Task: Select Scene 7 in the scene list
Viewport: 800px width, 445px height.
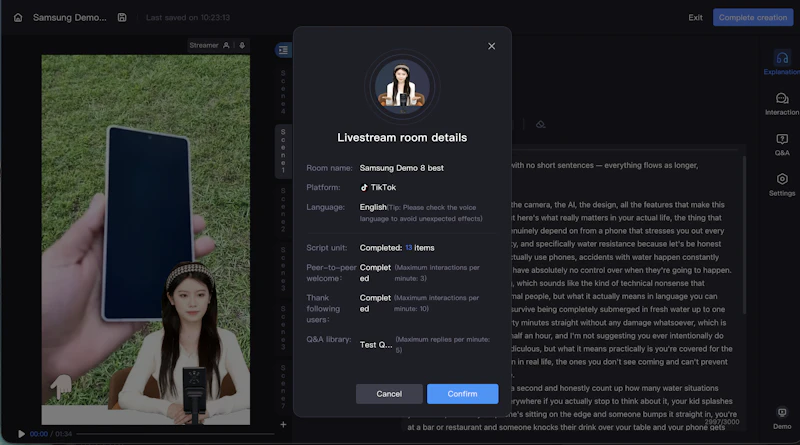Action: (283, 387)
